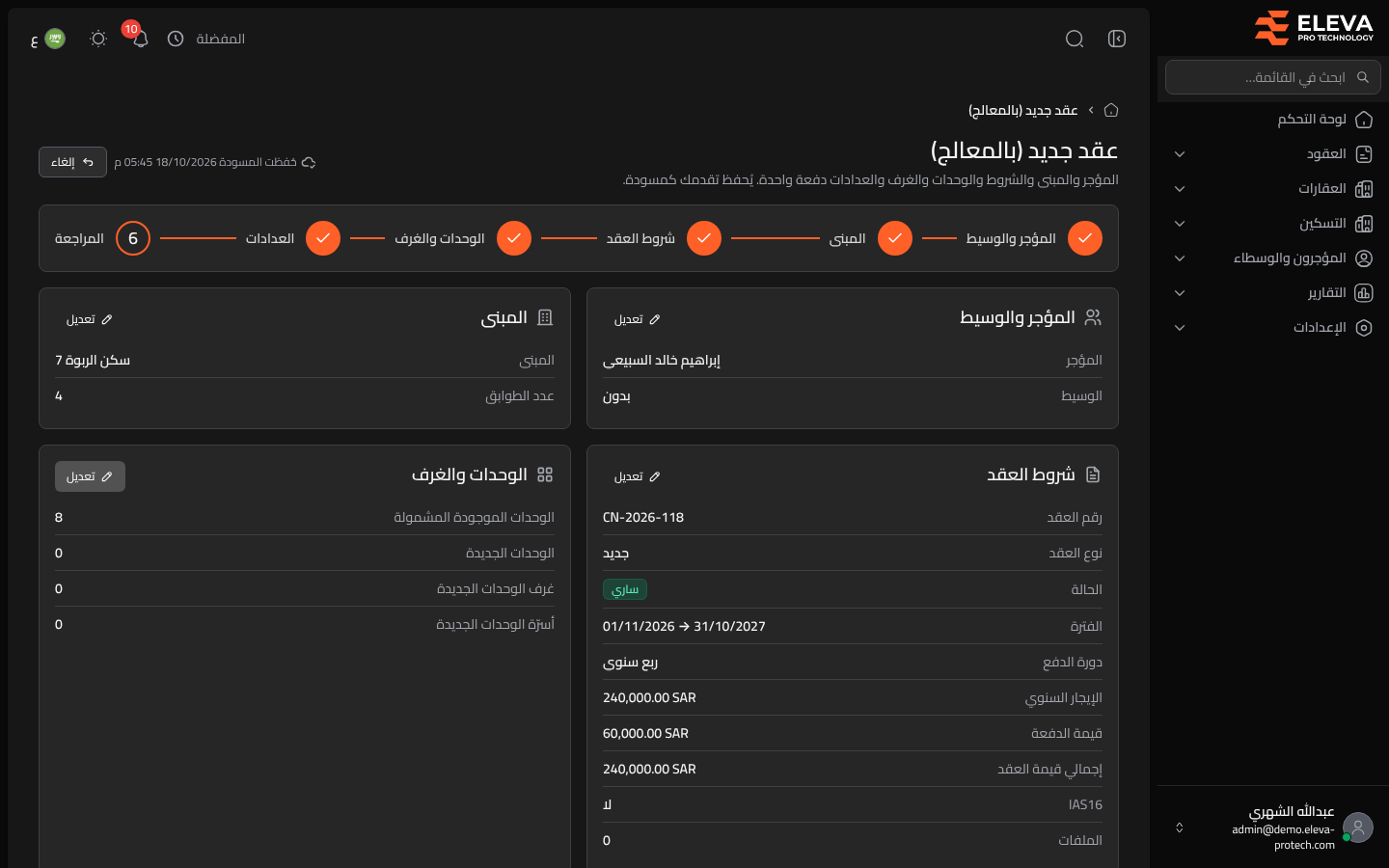Expand the التقارير menu chevron

(x=1180, y=293)
